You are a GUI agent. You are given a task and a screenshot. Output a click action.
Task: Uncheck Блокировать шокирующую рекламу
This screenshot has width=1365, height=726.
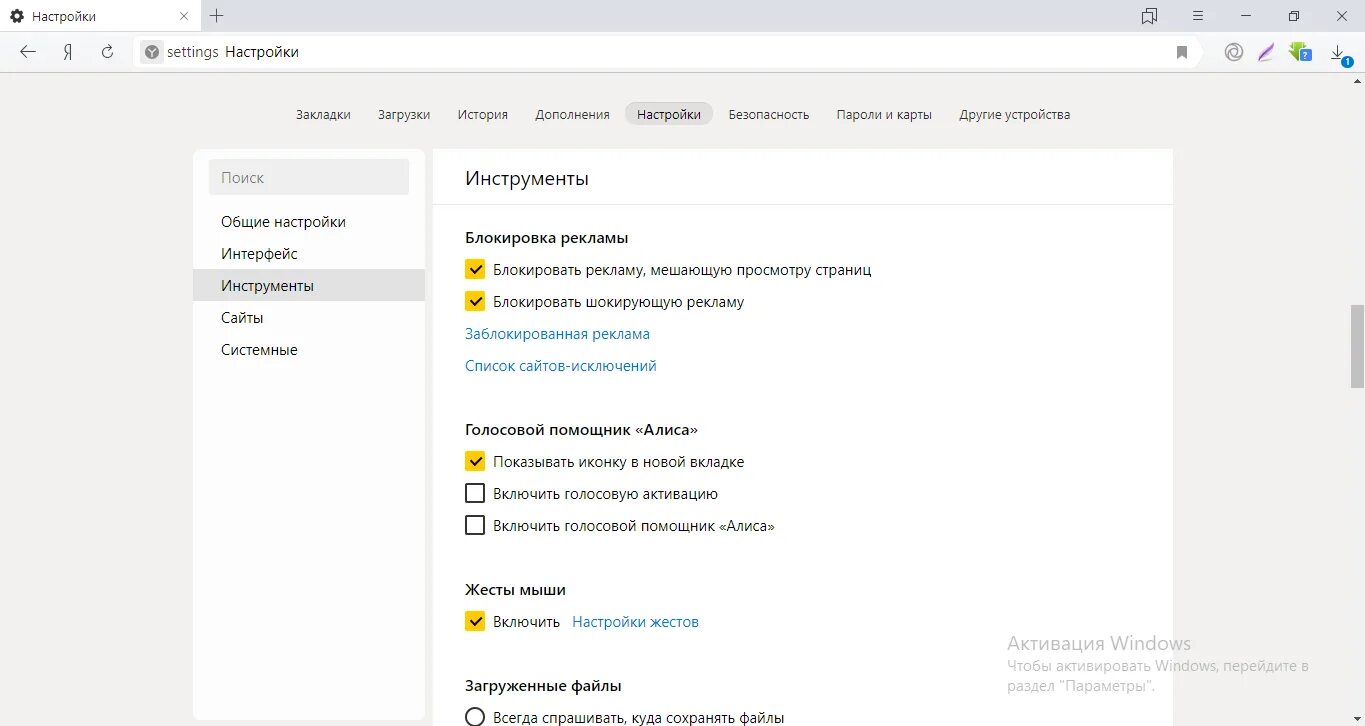[475, 302]
